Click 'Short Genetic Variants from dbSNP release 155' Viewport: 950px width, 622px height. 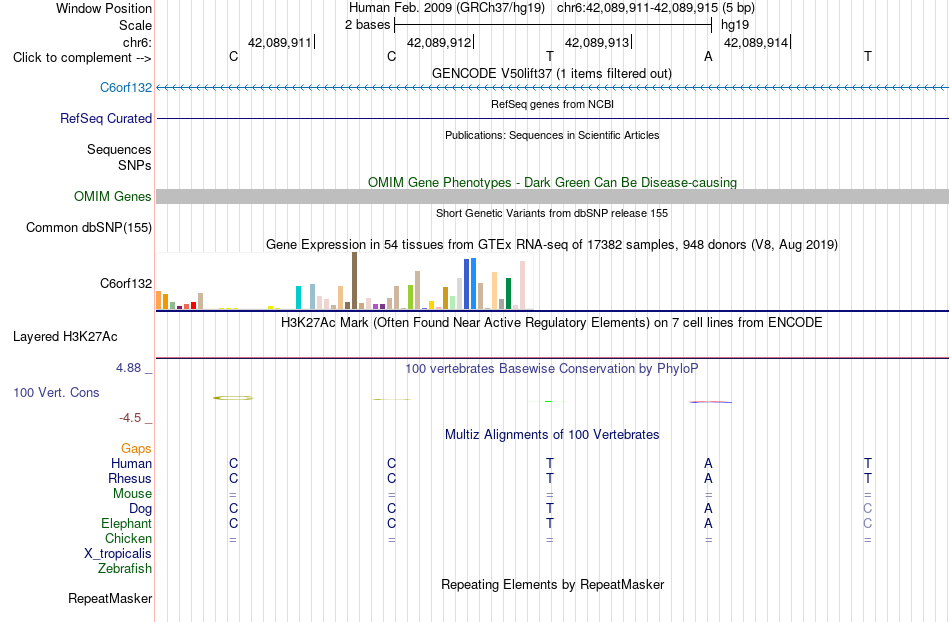tap(551, 213)
